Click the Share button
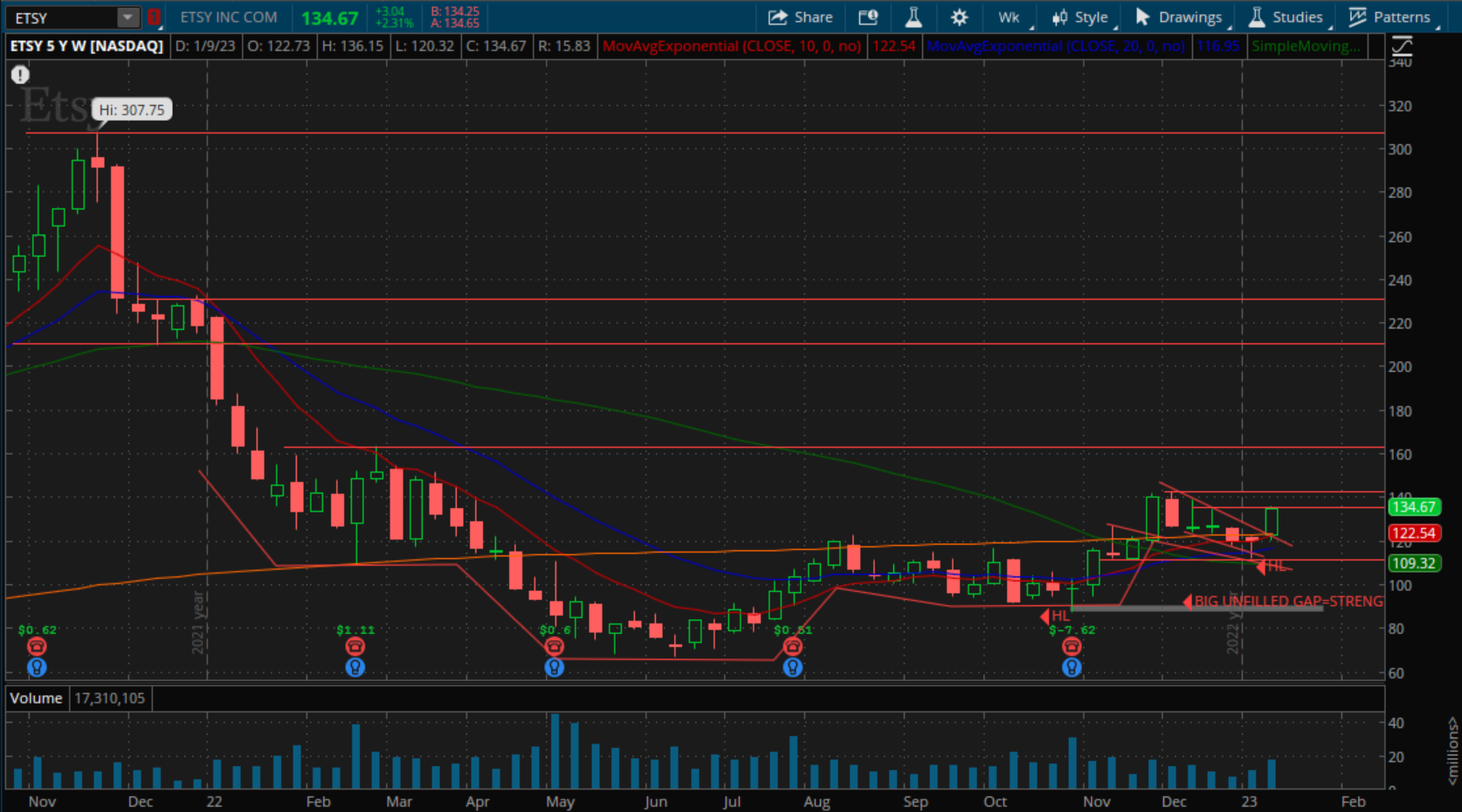 click(801, 17)
